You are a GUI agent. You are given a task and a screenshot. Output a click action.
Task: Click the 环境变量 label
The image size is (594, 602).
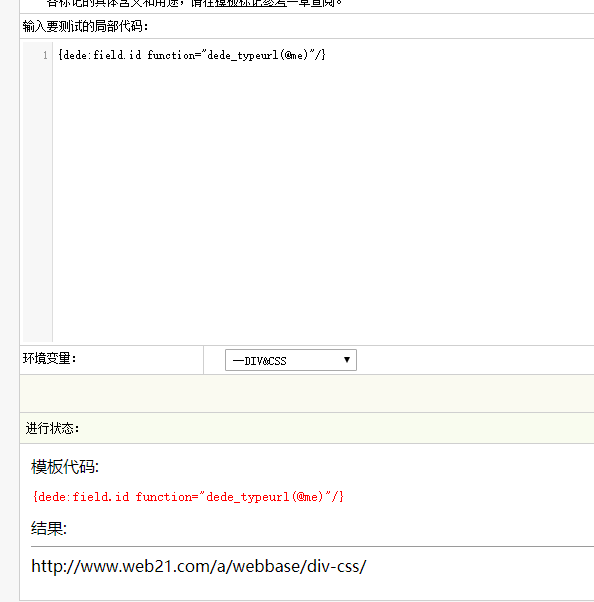tap(50, 359)
